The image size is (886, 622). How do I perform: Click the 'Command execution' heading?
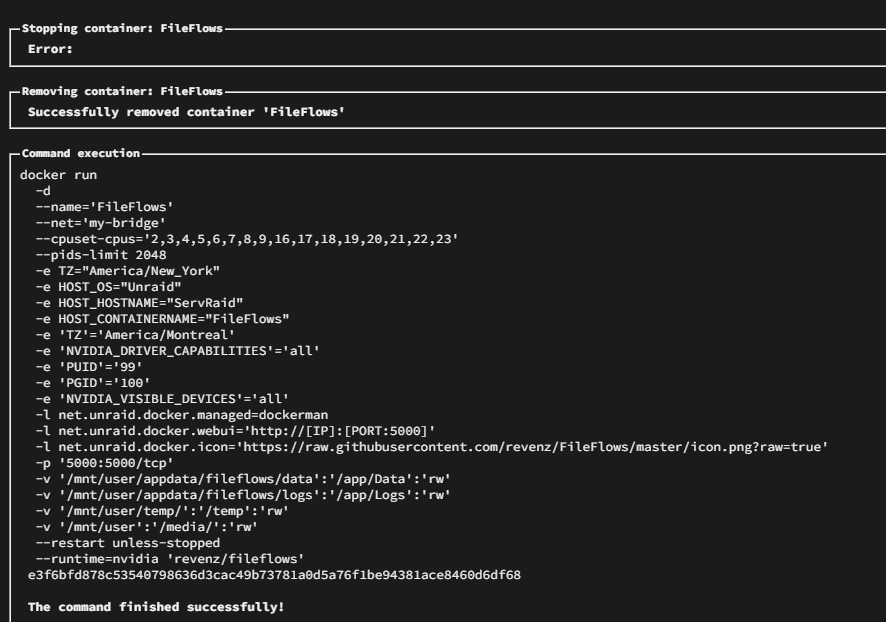[x=81, y=153]
